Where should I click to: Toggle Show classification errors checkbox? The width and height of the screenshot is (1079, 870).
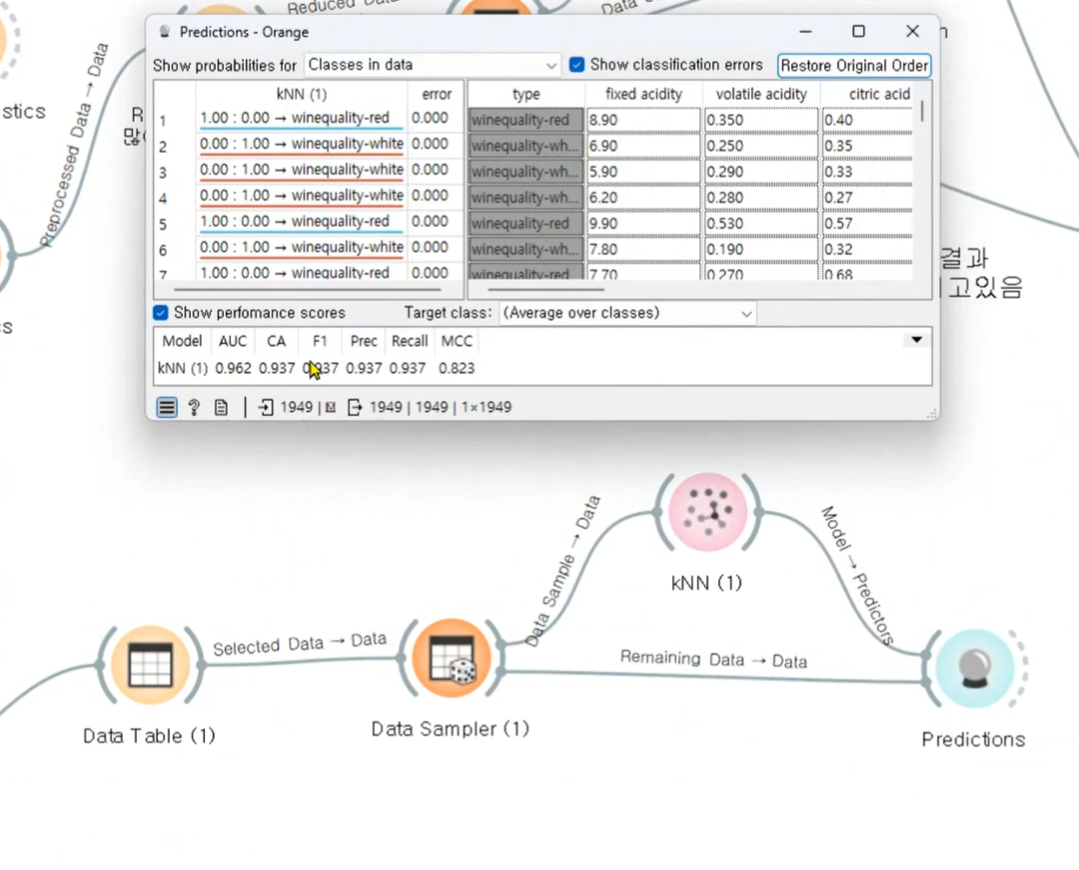(x=577, y=65)
